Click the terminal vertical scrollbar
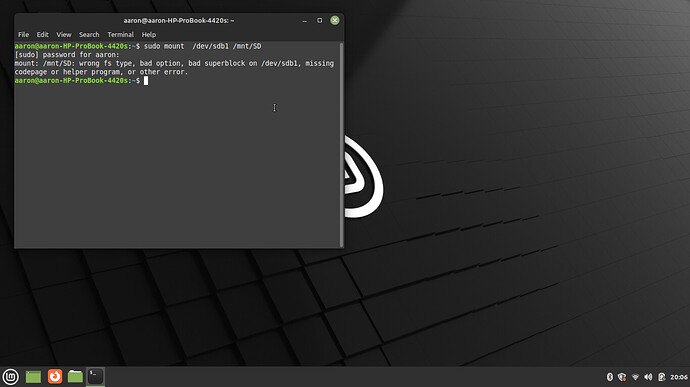This screenshot has height=387, width=690. (341, 145)
